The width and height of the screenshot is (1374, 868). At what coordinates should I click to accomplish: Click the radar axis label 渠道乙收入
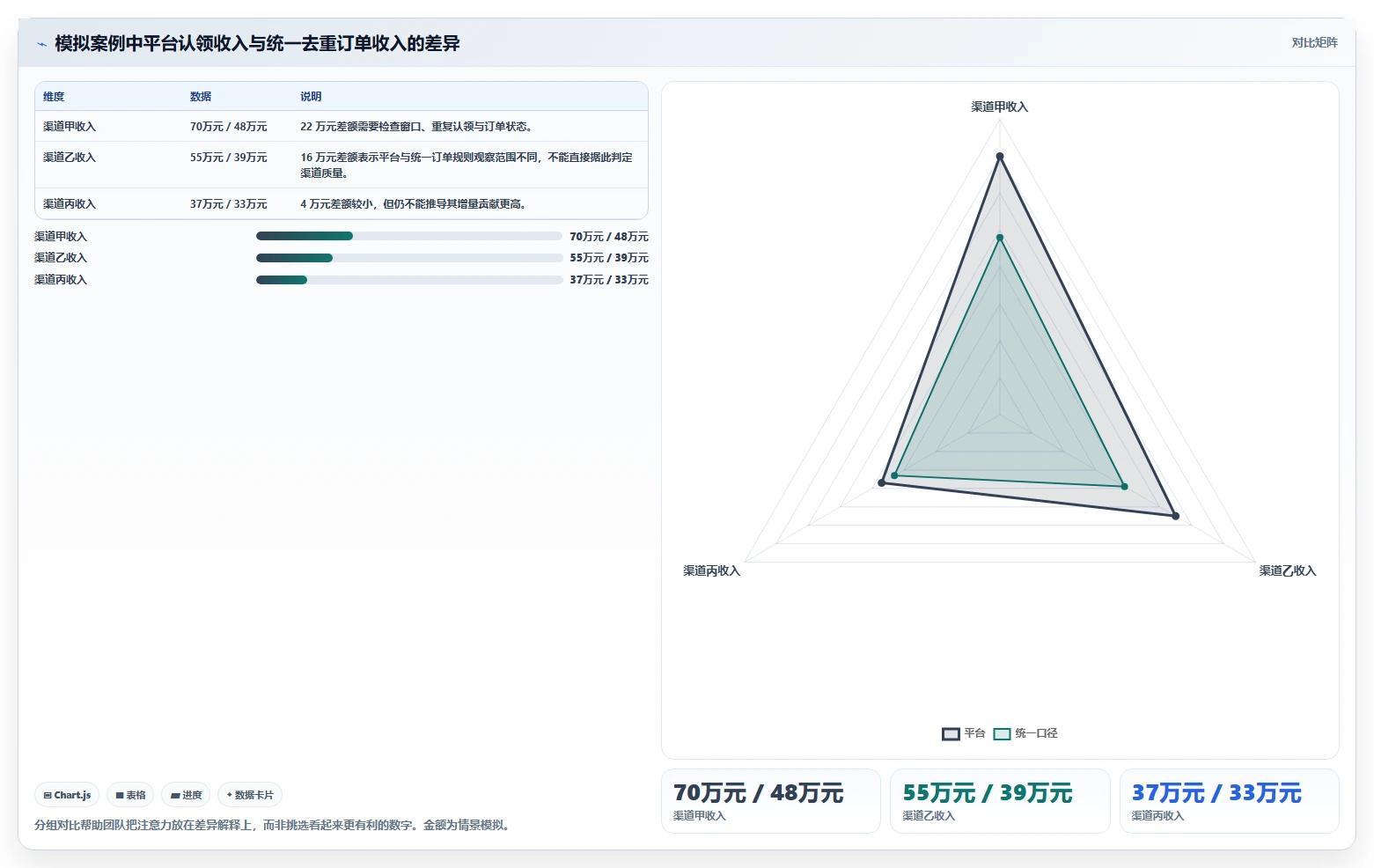pos(1288,571)
